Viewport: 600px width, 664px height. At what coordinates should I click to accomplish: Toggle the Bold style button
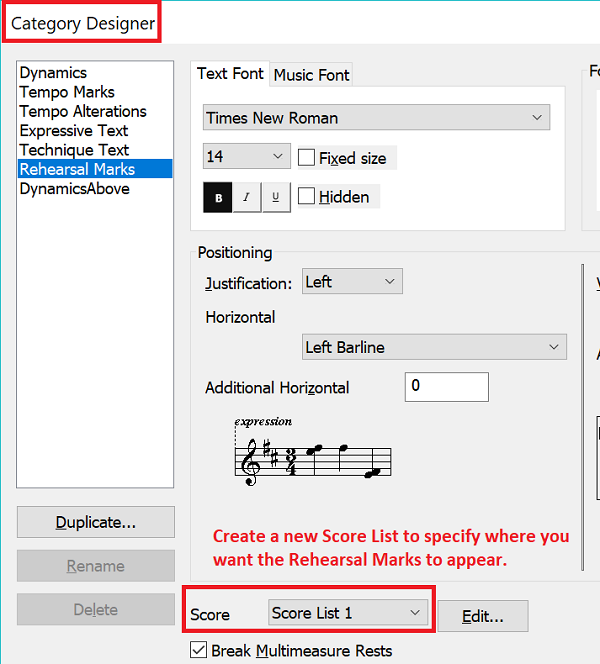coord(218,197)
